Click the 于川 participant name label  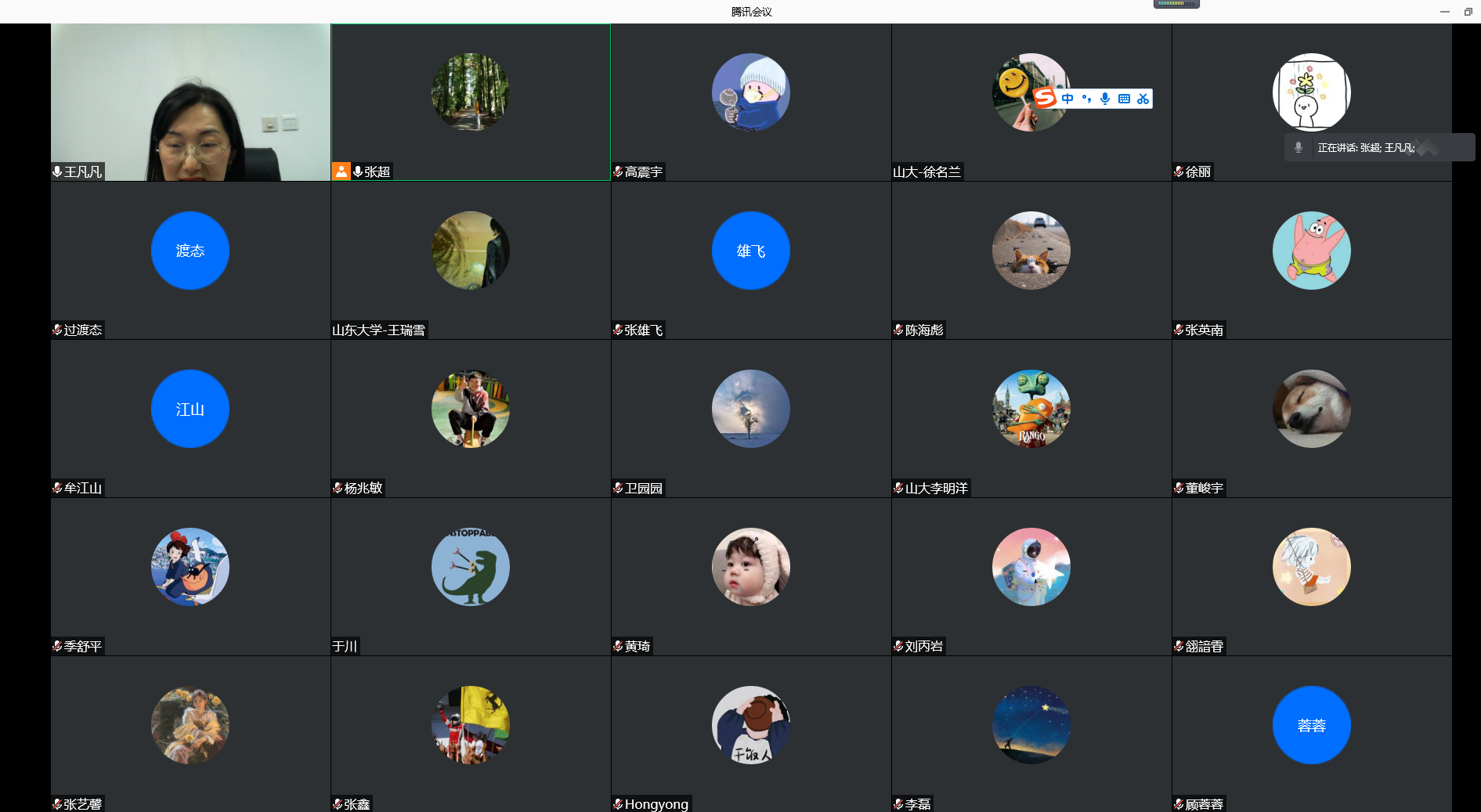click(x=345, y=647)
